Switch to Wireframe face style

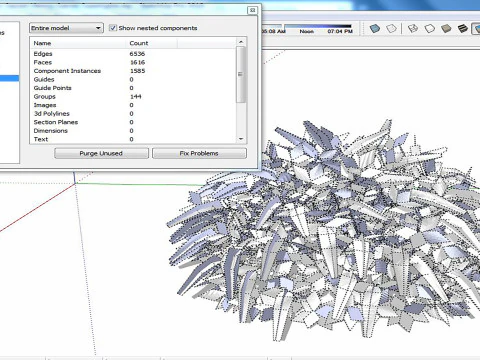413,29
